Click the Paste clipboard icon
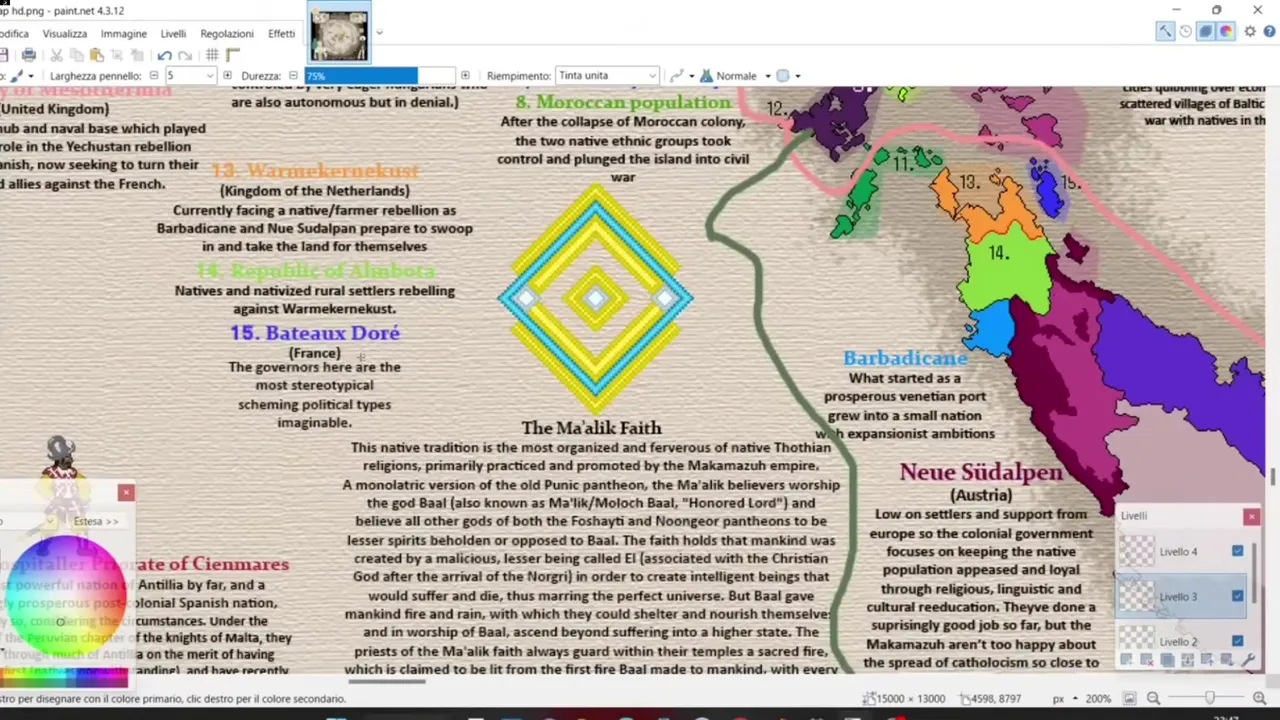This screenshot has height=720, width=1280. pos(97,55)
